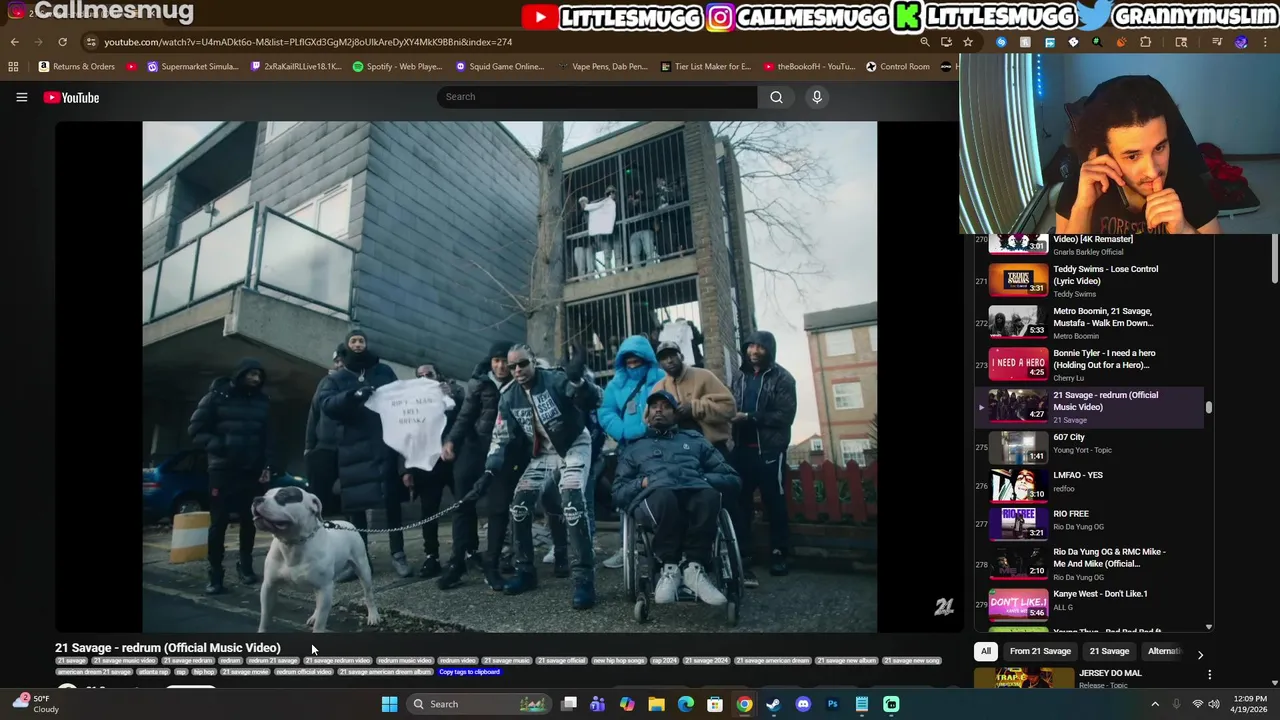The width and height of the screenshot is (1280, 720).
Task: Open the Squid Game Online bookmark
Action: tap(500, 67)
